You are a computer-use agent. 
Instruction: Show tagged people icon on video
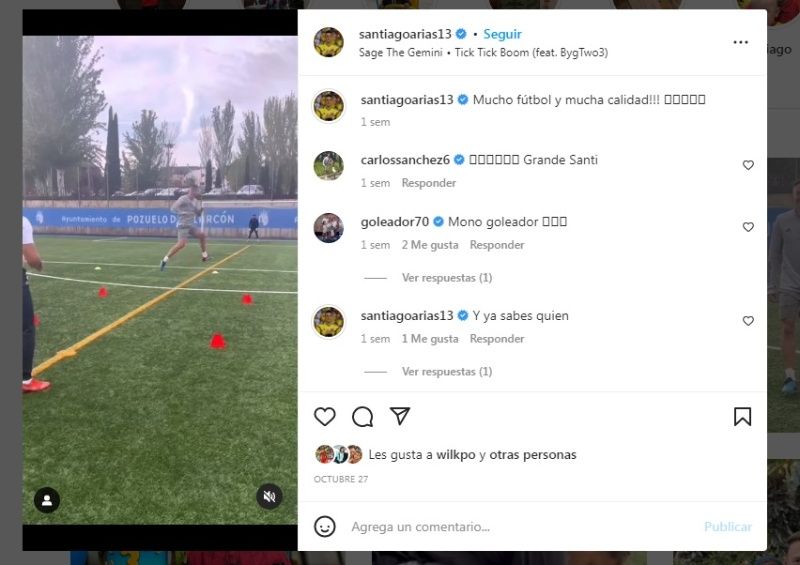47,500
